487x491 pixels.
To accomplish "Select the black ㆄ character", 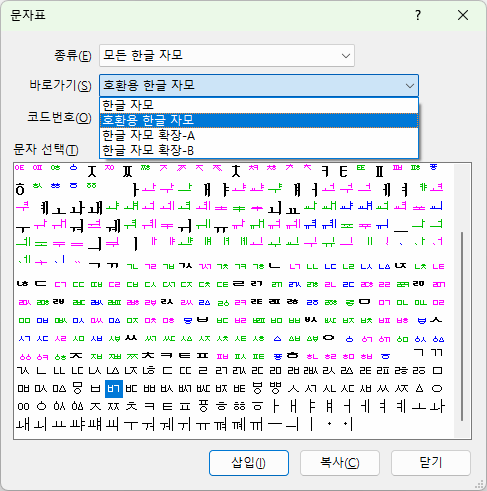I will point(203,407).
